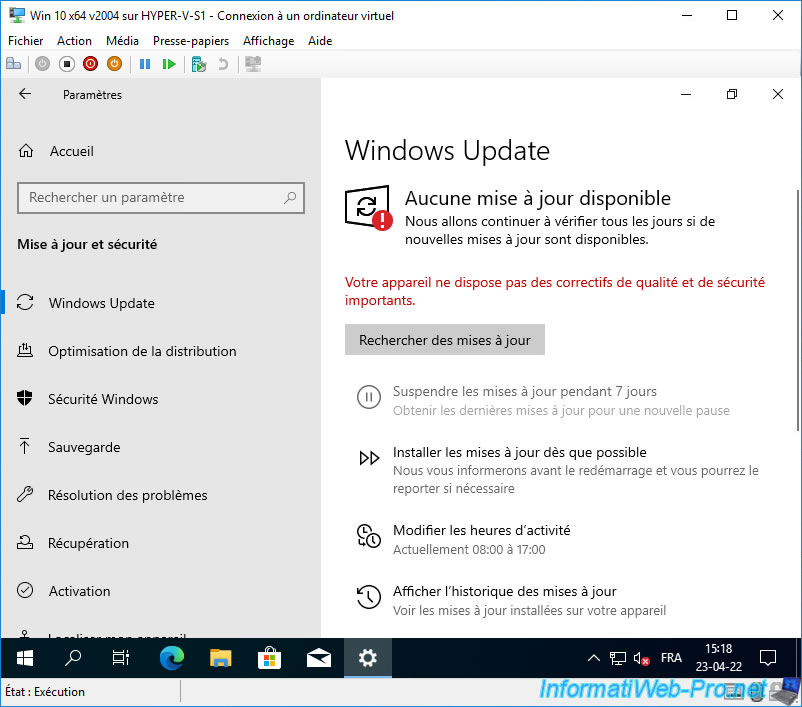Open Microsoft Store from taskbar
This screenshot has height=707, width=802.
tap(269, 658)
